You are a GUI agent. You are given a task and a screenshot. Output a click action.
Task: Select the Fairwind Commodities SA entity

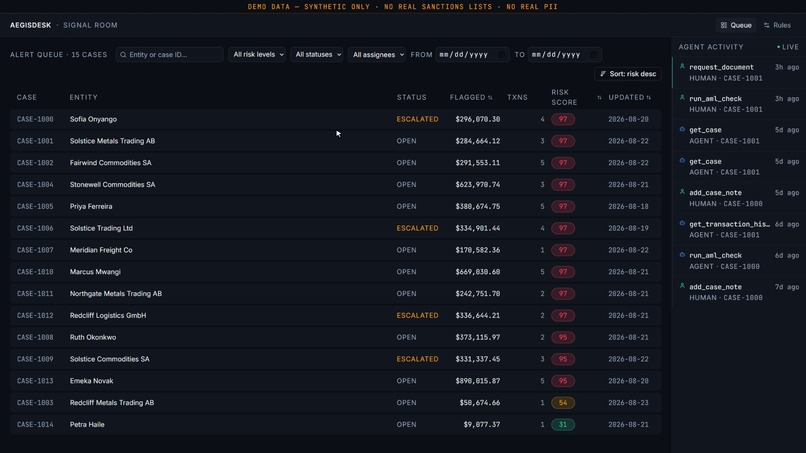[x=111, y=163]
